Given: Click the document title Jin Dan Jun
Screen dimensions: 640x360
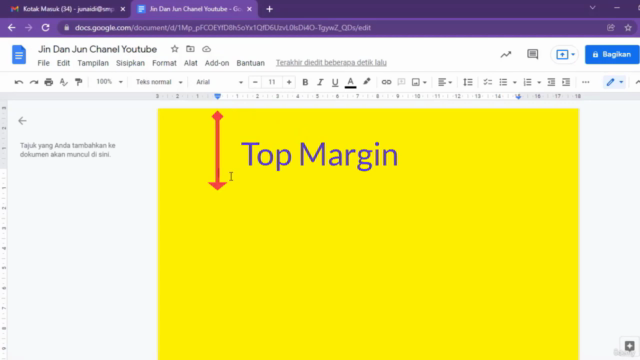Looking at the screenshot, I should [x=98, y=49].
